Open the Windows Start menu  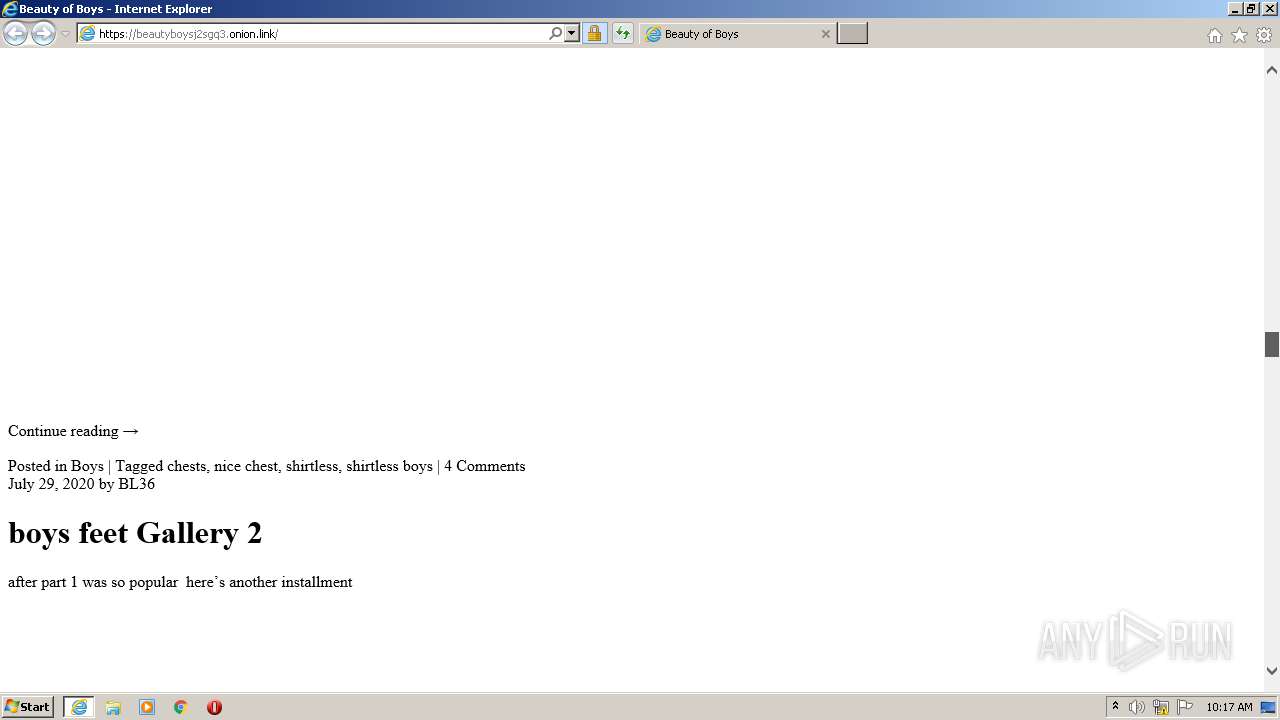tap(28, 707)
